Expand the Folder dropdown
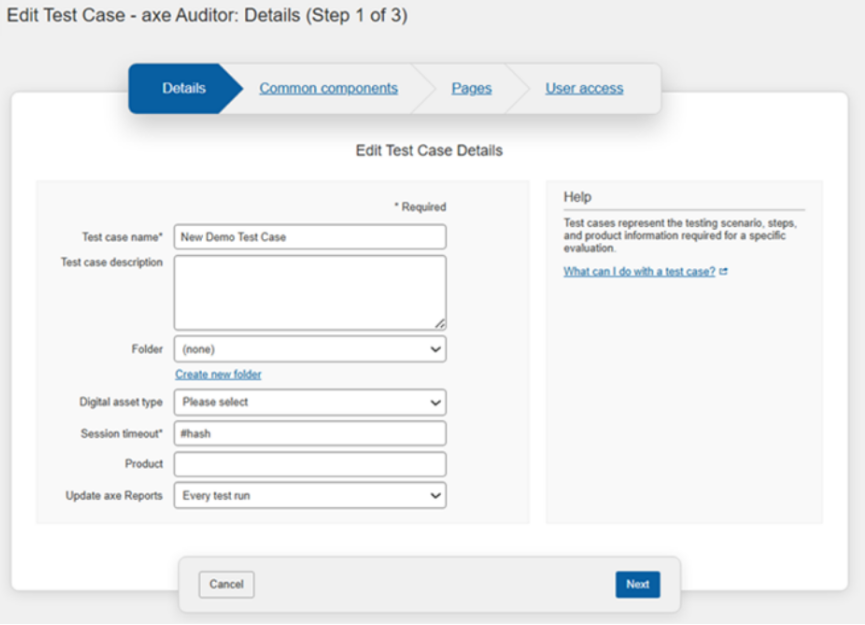The width and height of the screenshot is (865, 625). [x=310, y=349]
